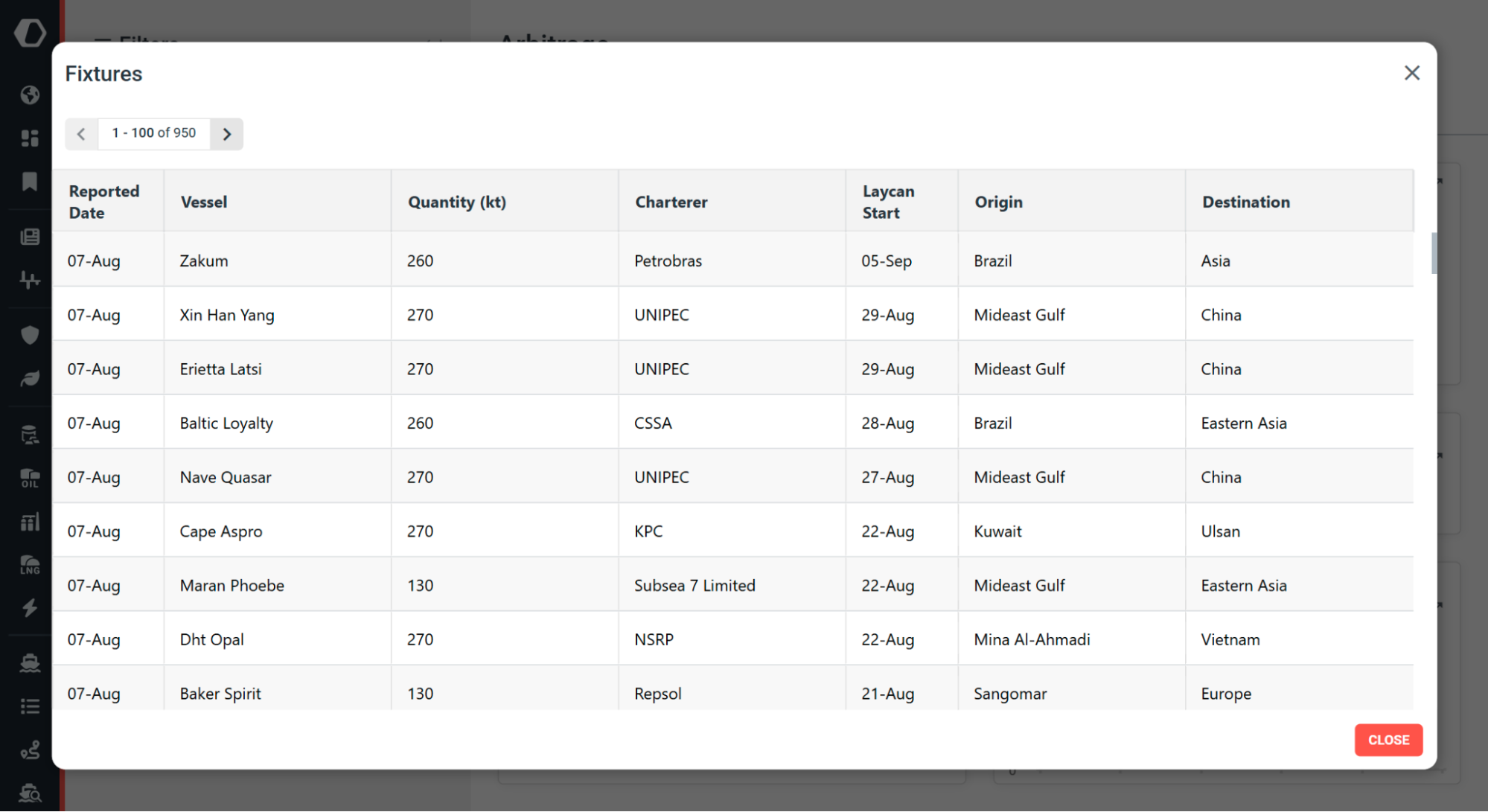The height and width of the screenshot is (812, 1488).
Task: Open the dashboard panel
Action: pos(30,138)
